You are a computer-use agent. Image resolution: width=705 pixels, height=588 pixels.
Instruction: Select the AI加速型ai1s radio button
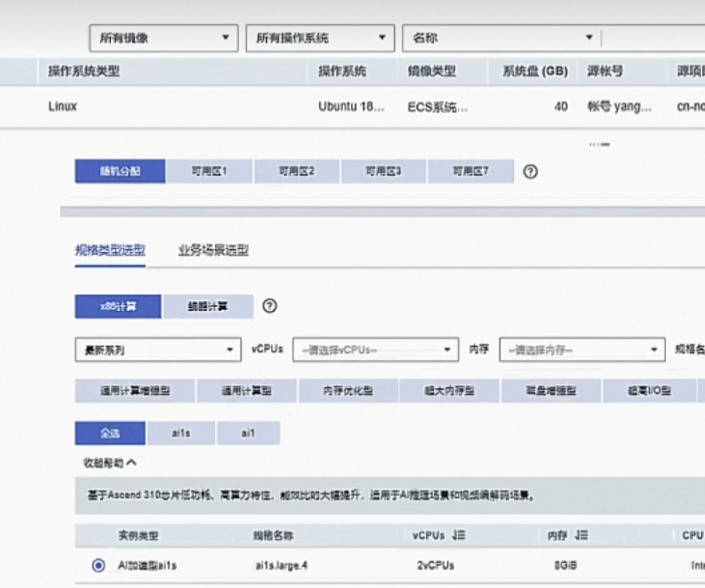tap(98, 565)
